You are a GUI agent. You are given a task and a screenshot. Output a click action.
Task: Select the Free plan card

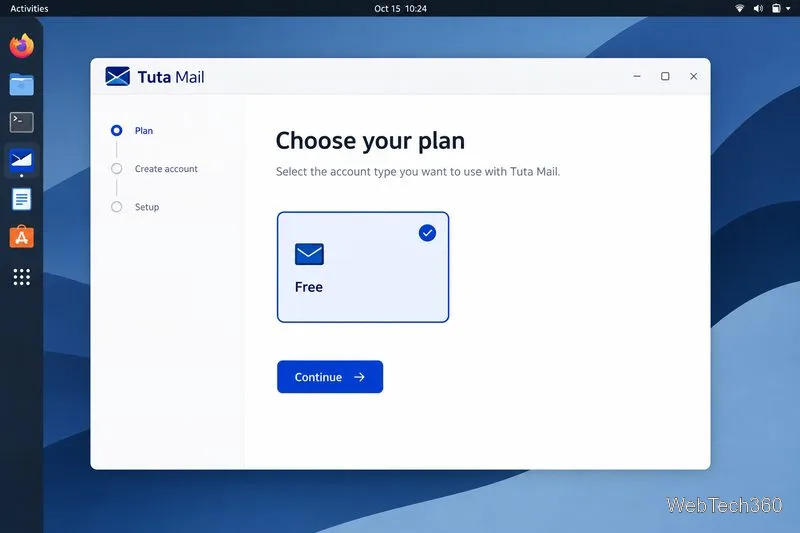click(363, 267)
